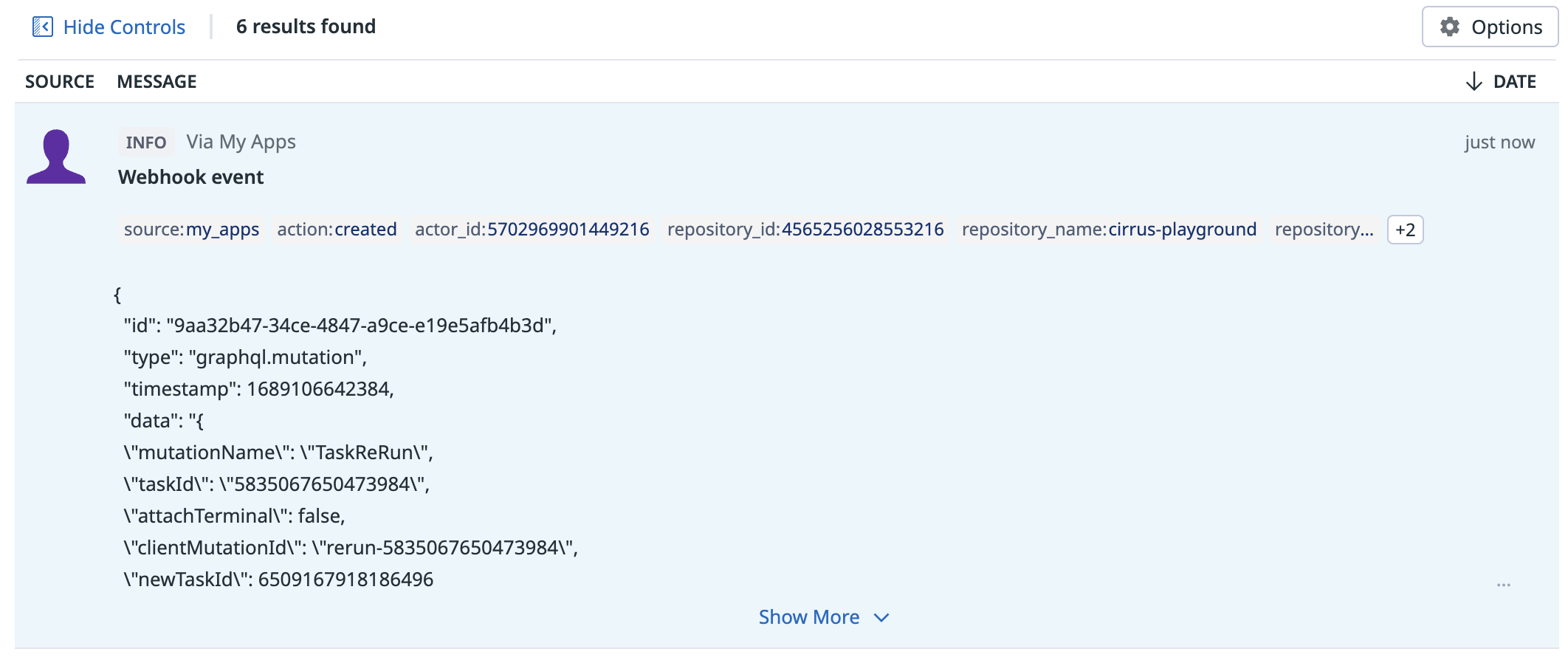Open the ellipsis menu on the event

coord(1504,585)
